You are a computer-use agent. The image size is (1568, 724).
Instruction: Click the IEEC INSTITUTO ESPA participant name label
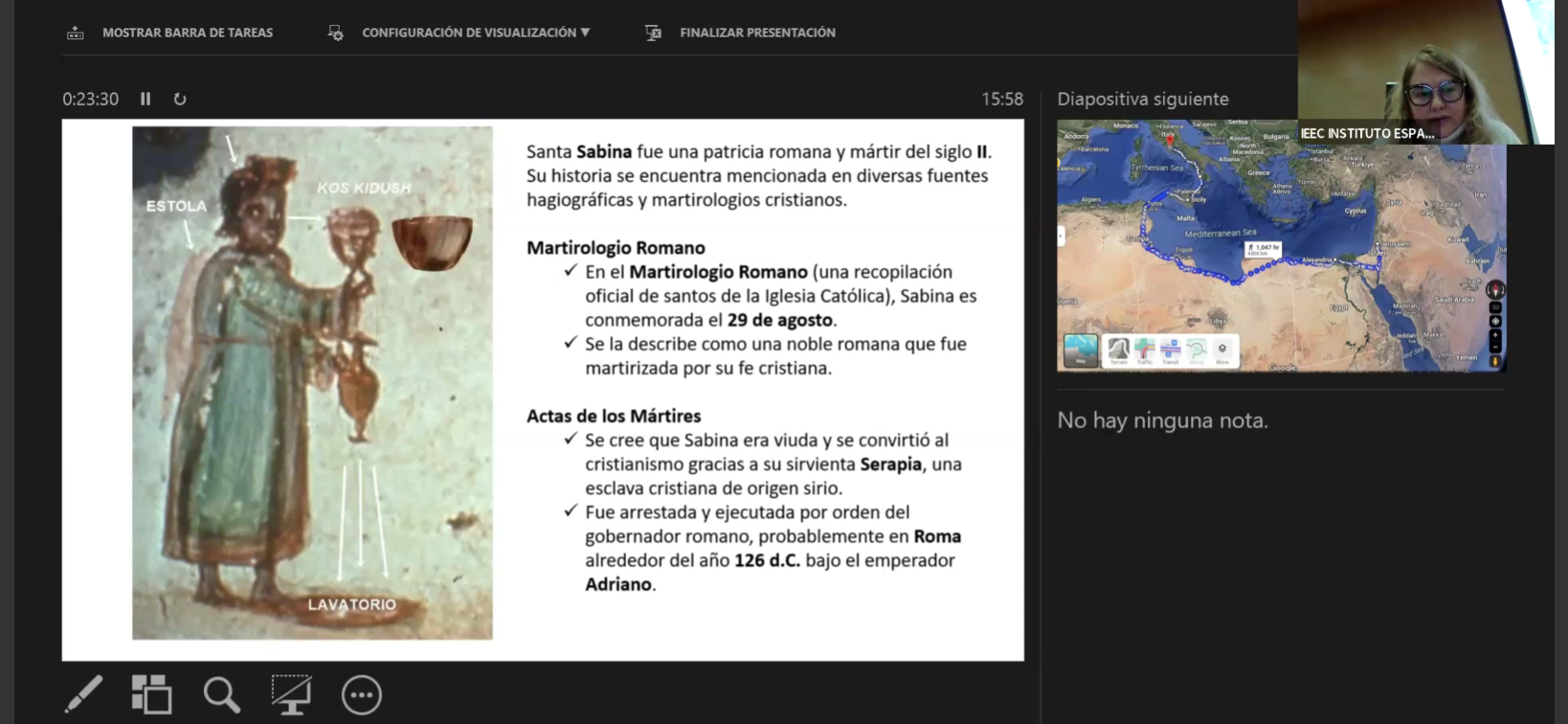1367,133
